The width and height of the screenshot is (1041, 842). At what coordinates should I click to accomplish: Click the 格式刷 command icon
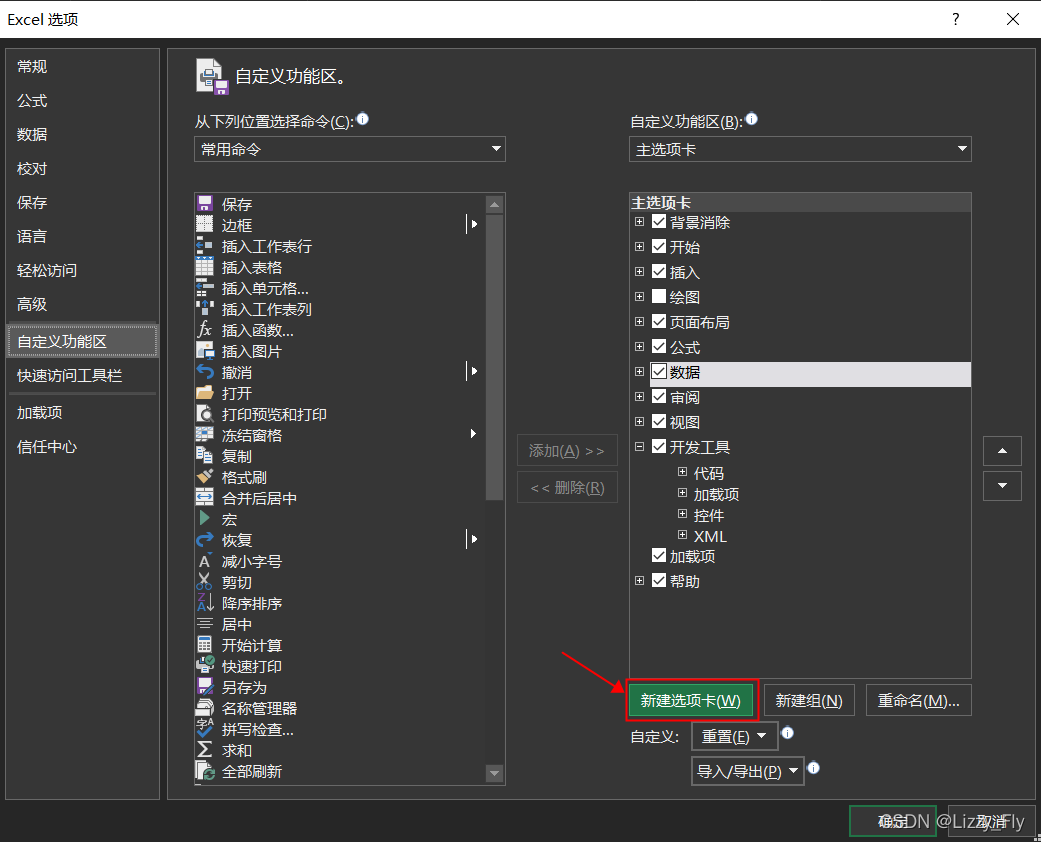(x=207, y=476)
